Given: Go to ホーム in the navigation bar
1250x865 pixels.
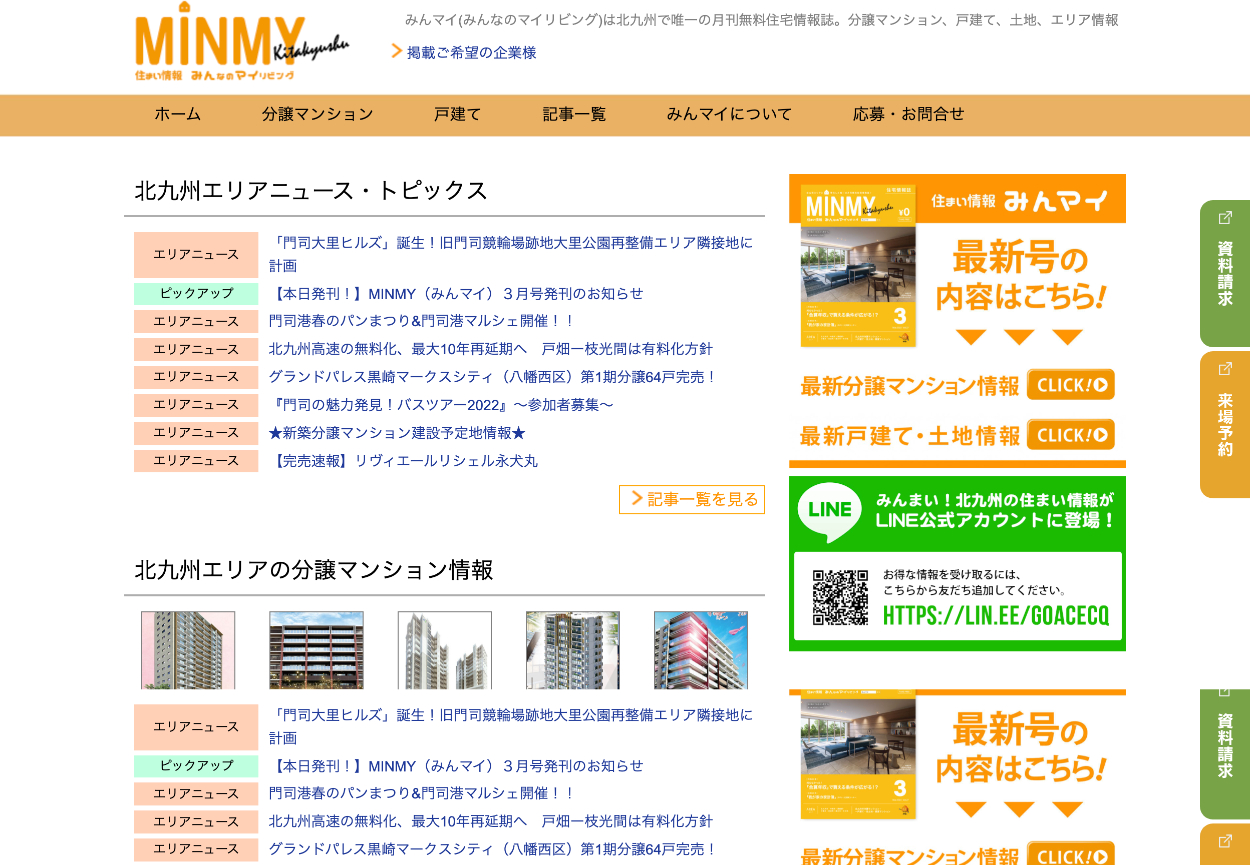Looking at the screenshot, I should [x=178, y=114].
